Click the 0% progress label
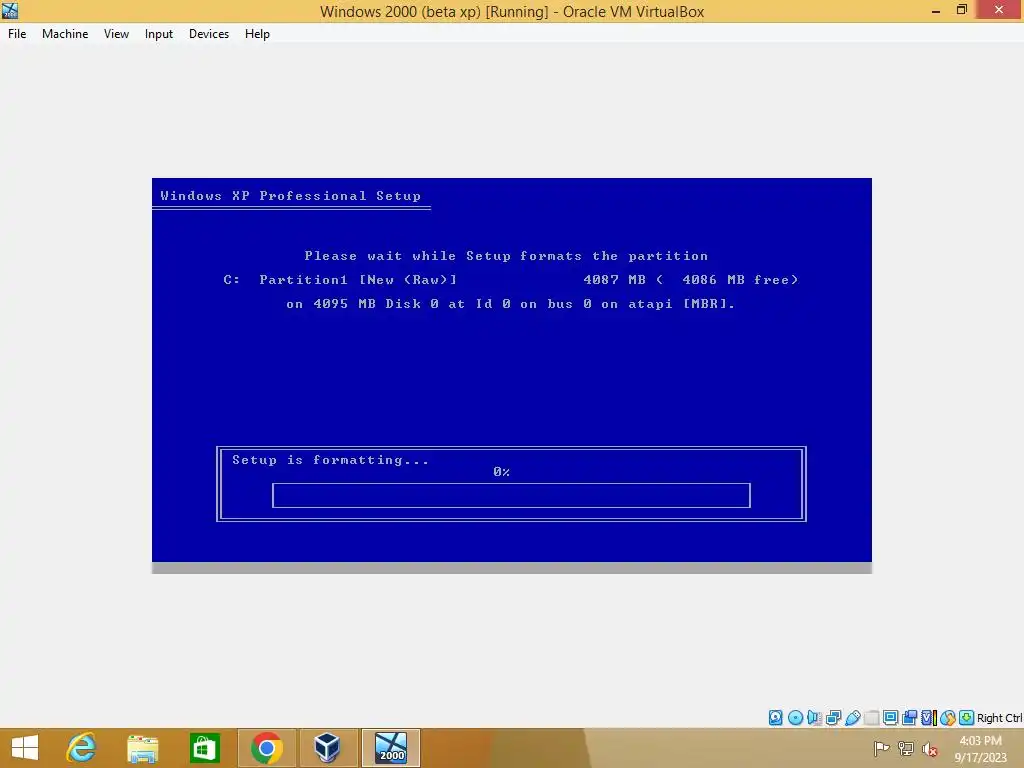Viewport: 1024px width, 768px height. point(502,472)
